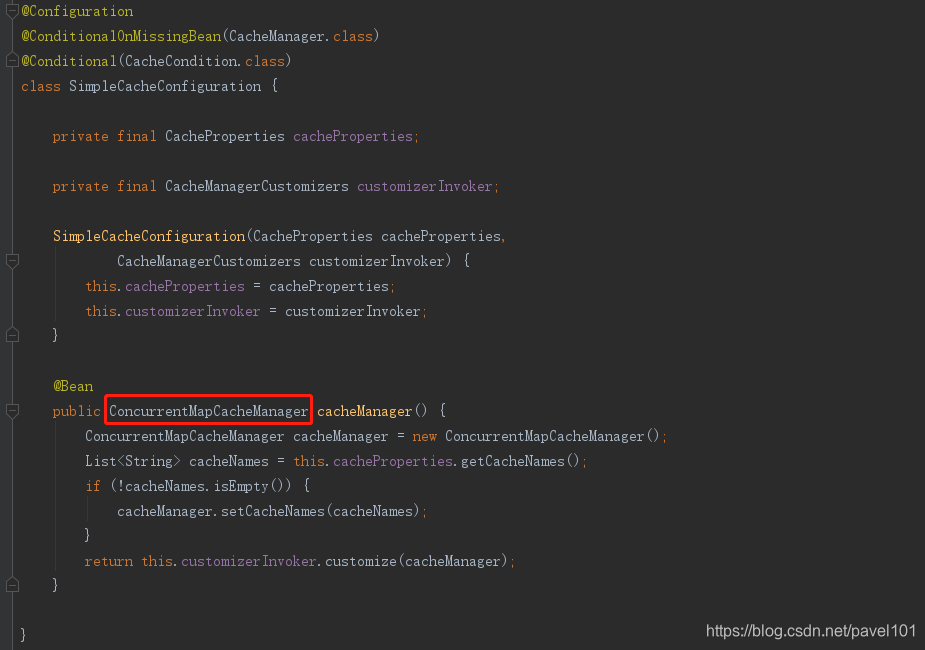Click this.customizerInvoker on the assignment line

(x=172, y=311)
